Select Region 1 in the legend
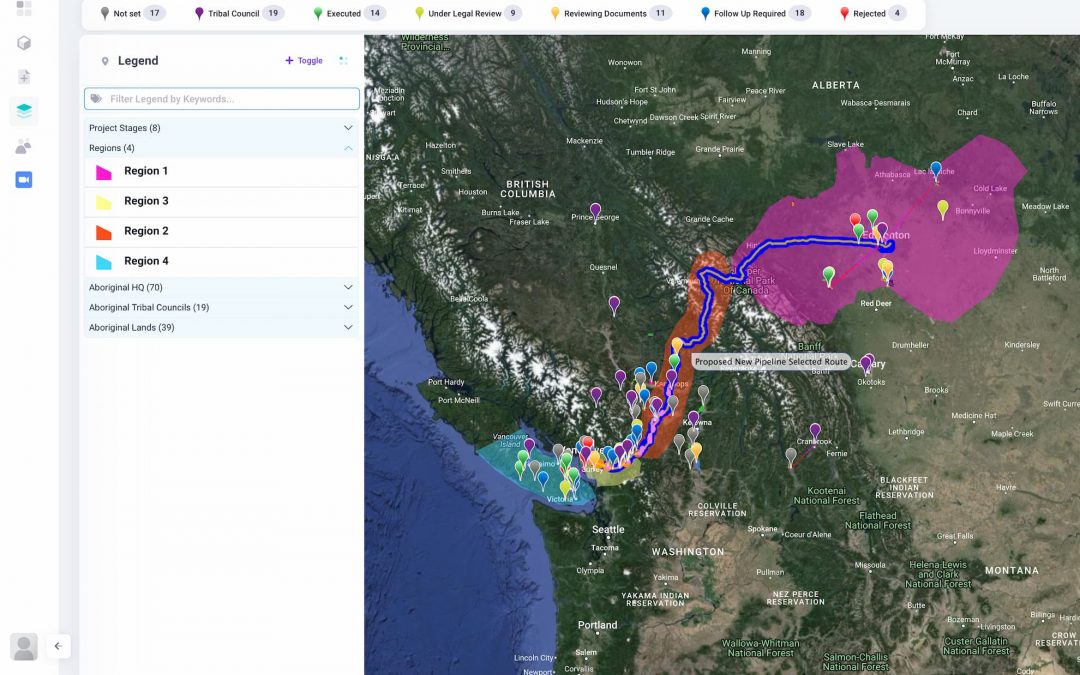 (x=146, y=171)
